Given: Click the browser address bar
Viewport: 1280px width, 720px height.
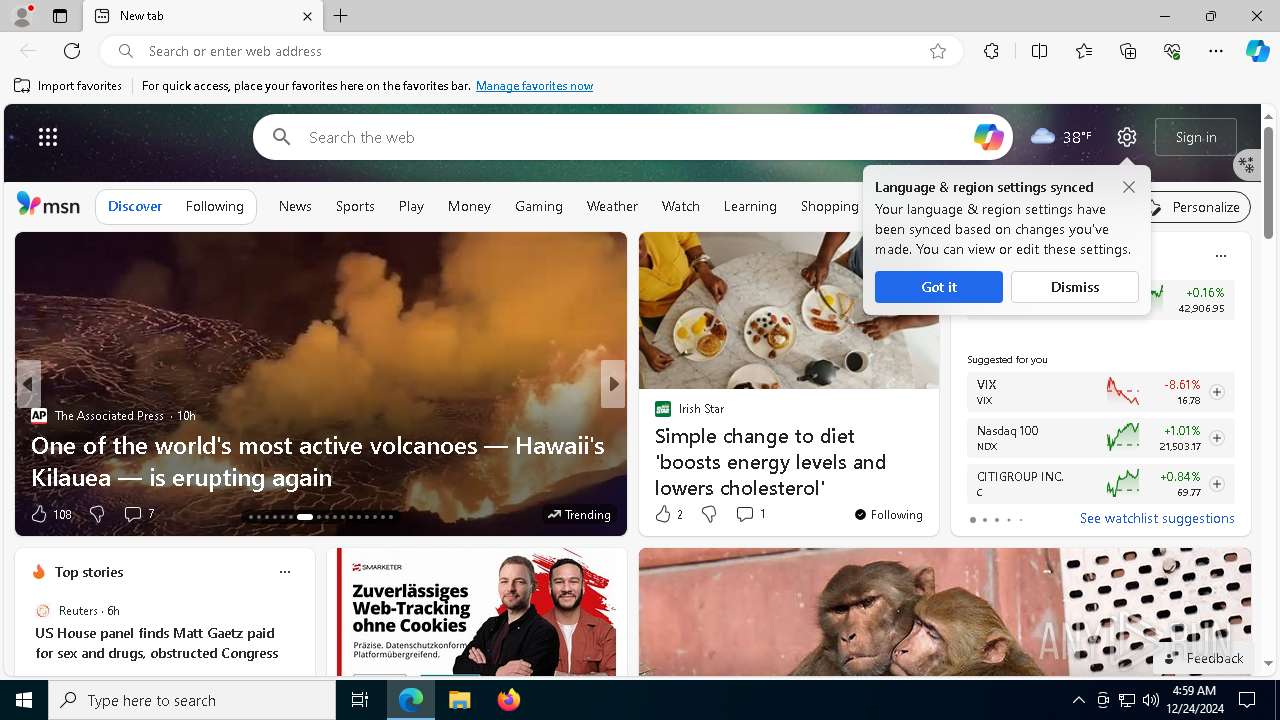Looking at the screenshot, I should pyautogui.click(x=530, y=51).
